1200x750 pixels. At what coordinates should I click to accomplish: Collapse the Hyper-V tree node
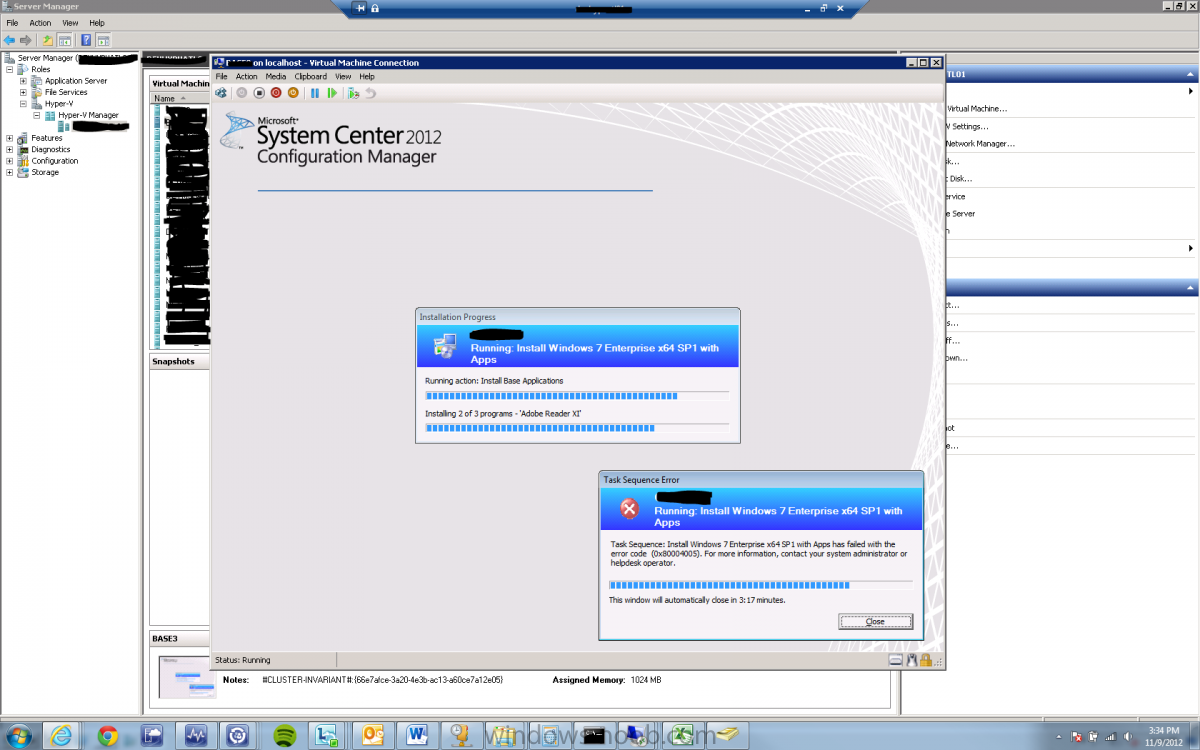pos(23,103)
